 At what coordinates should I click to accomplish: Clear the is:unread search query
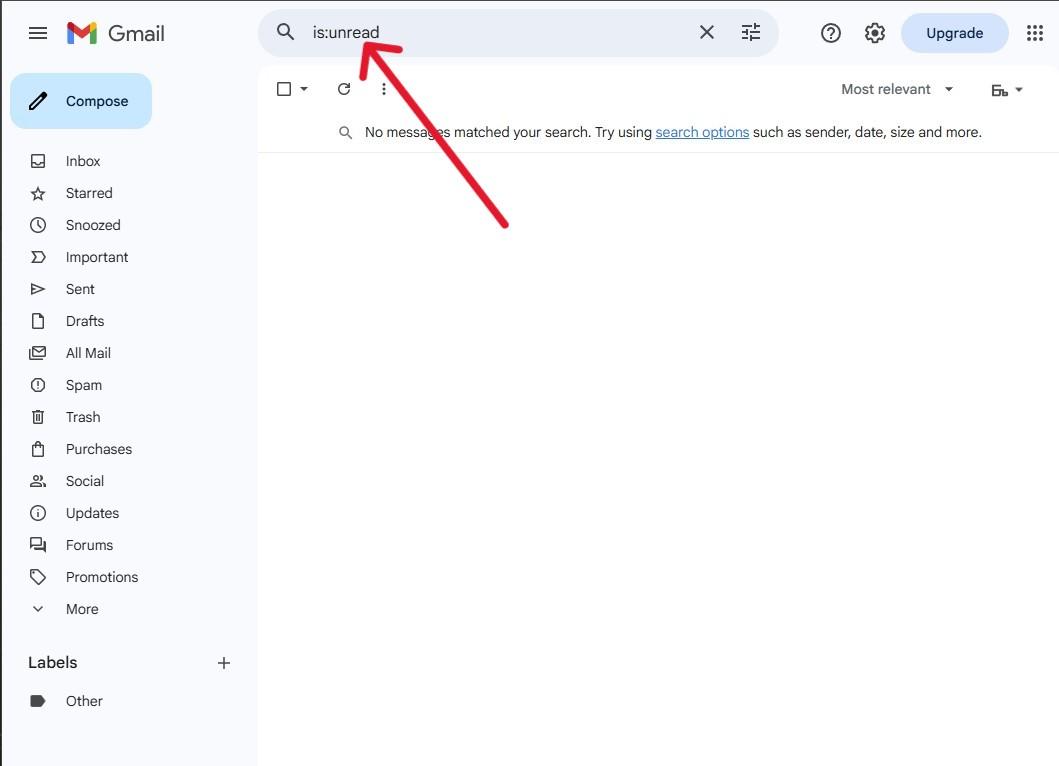click(706, 32)
